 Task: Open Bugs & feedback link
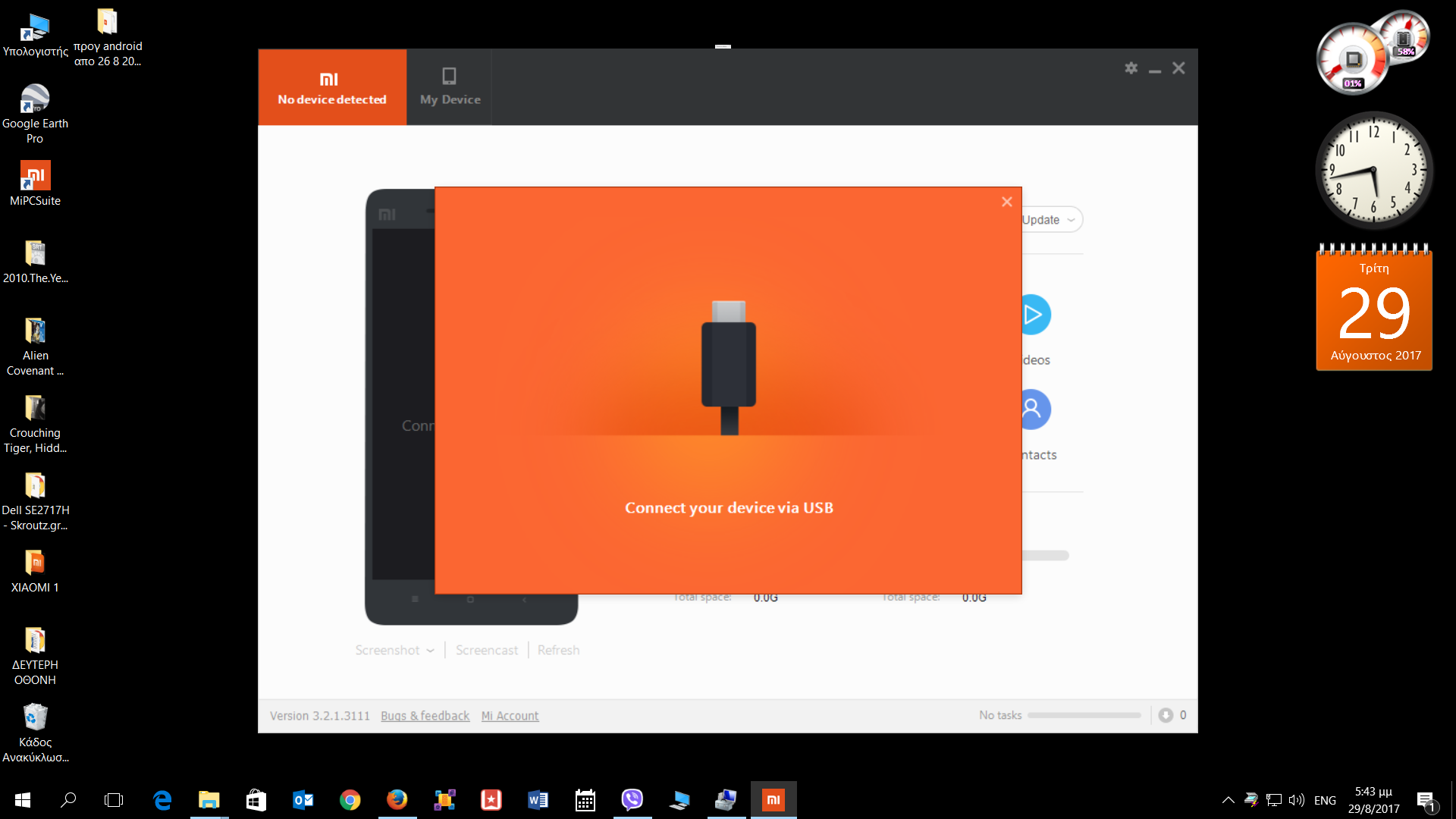coord(425,716)
